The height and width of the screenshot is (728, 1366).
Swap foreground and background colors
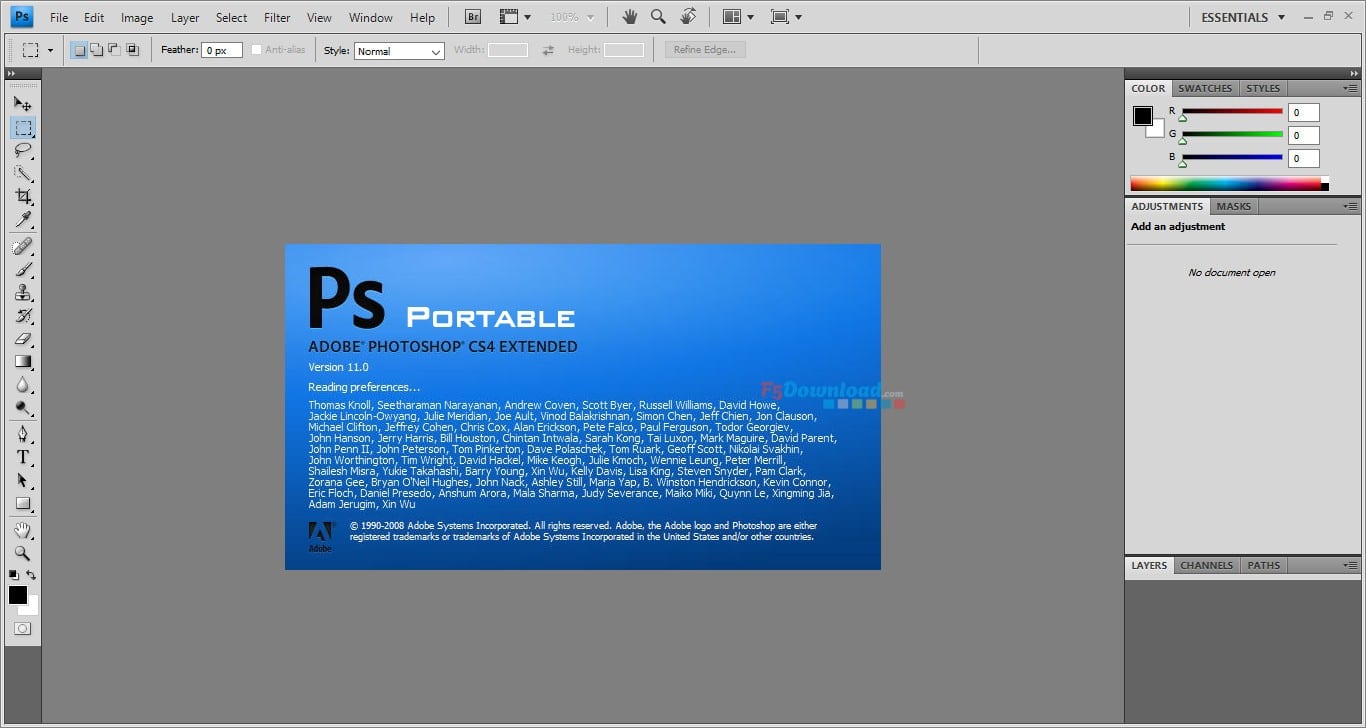pos(31,575)
